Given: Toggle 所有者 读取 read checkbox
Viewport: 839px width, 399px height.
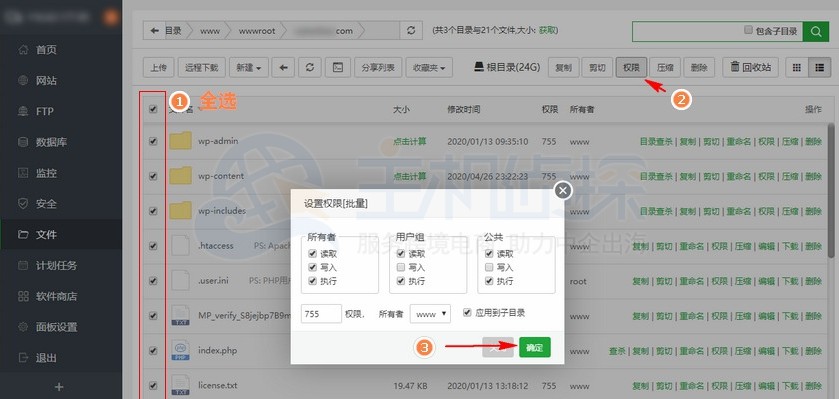Looking at the screenshot, I should (312, 254).
